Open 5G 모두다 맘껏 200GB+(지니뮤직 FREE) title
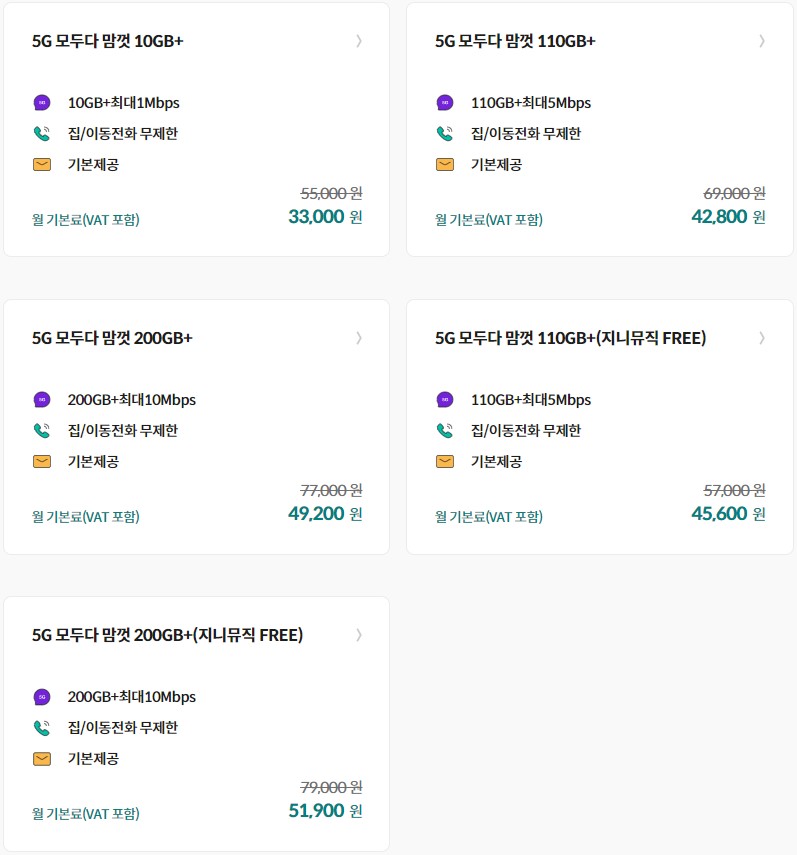 tap(167, 635)
